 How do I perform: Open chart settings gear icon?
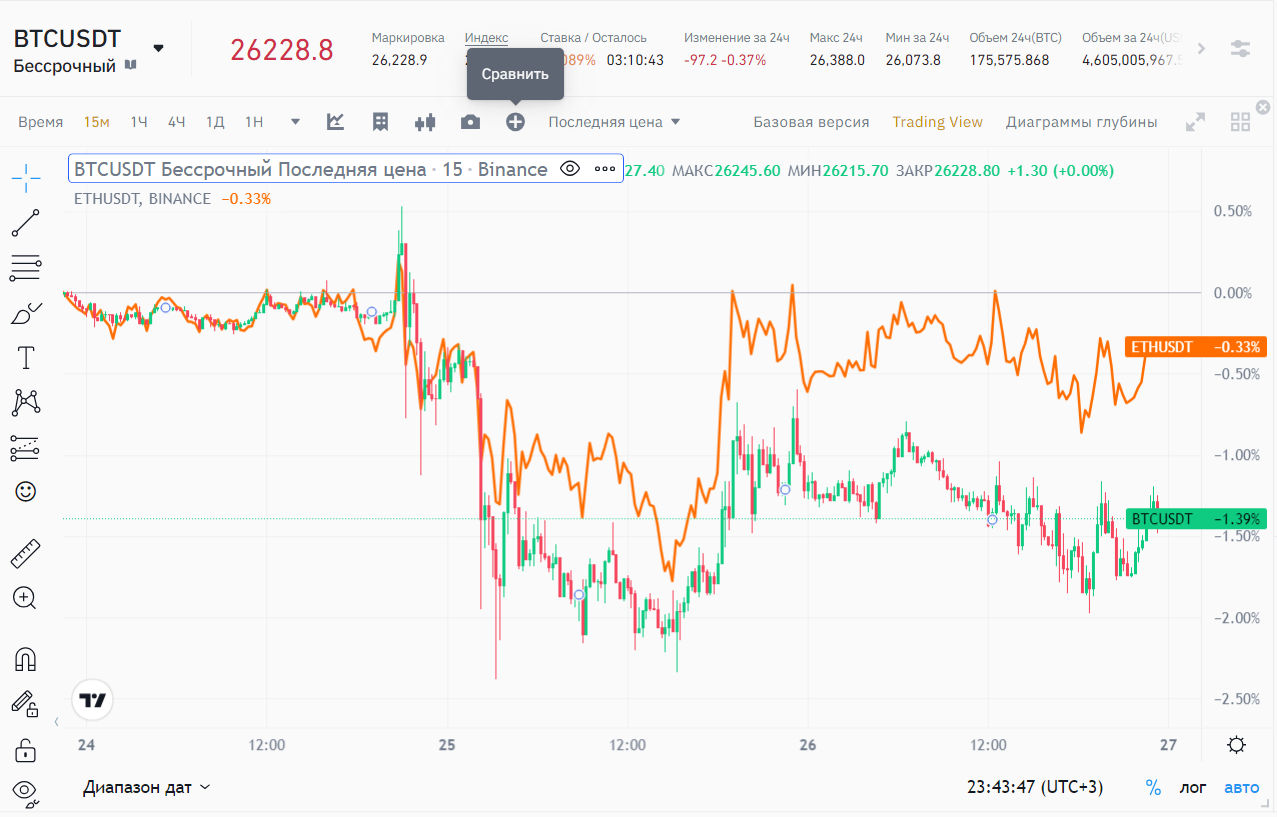(1237, 745)
